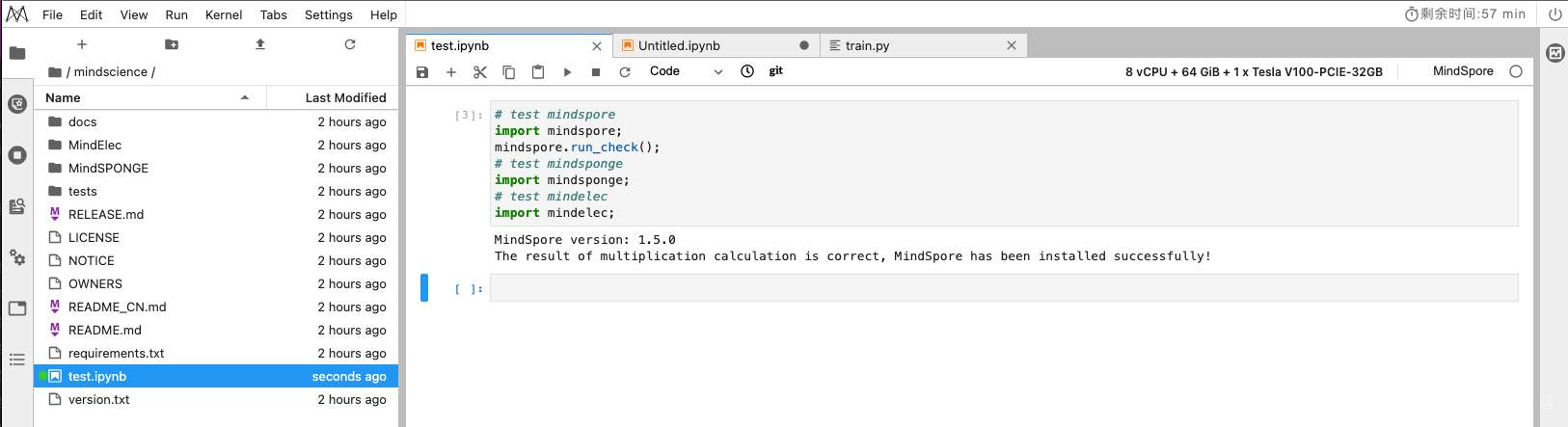Open the Edit menu
The image size is (1568, 427).
click(92, 14)
